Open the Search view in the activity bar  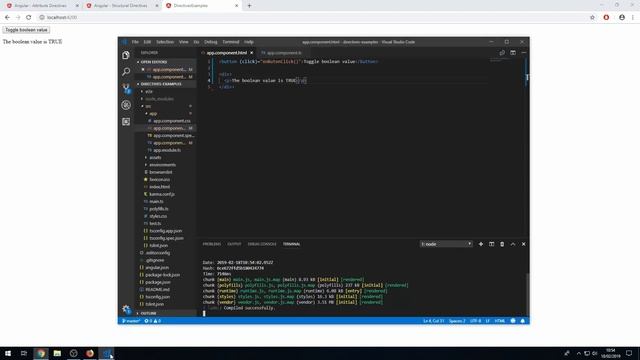pyautogui.click(x=126, y=72)
